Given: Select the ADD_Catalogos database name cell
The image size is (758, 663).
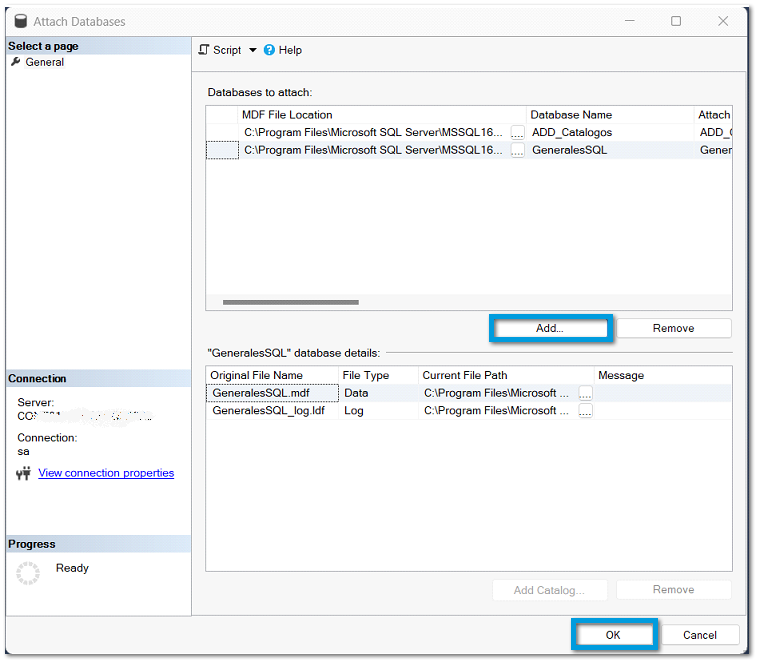Looking at the screenshot, I should coord(610,132).
